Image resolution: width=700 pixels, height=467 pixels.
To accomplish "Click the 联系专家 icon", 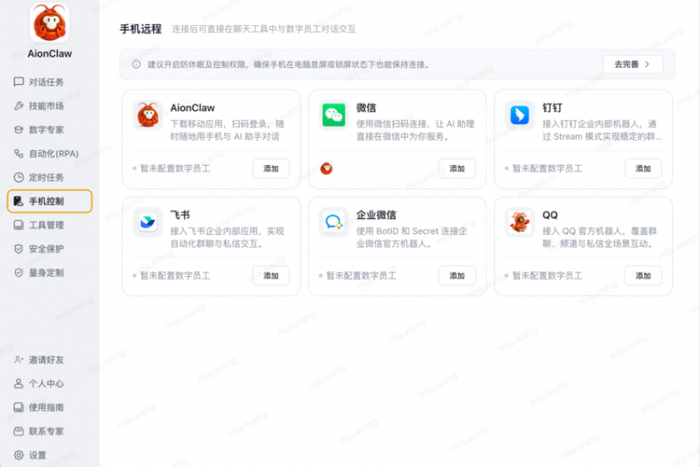I will 18,431.
